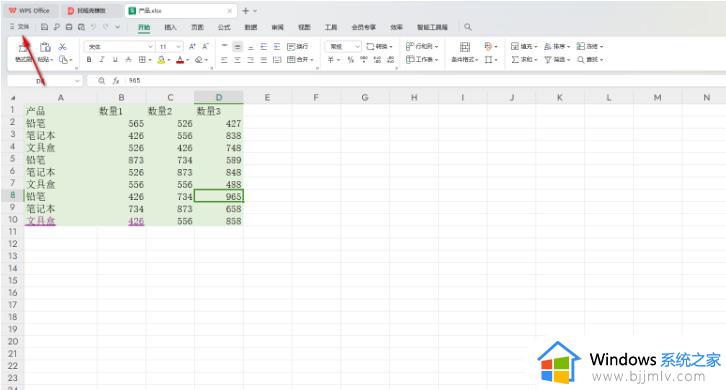This screenshot has height=390, width=726.
Task: Select middle vertical alignment
Action: pyautogui.click(x=238, y=46)
